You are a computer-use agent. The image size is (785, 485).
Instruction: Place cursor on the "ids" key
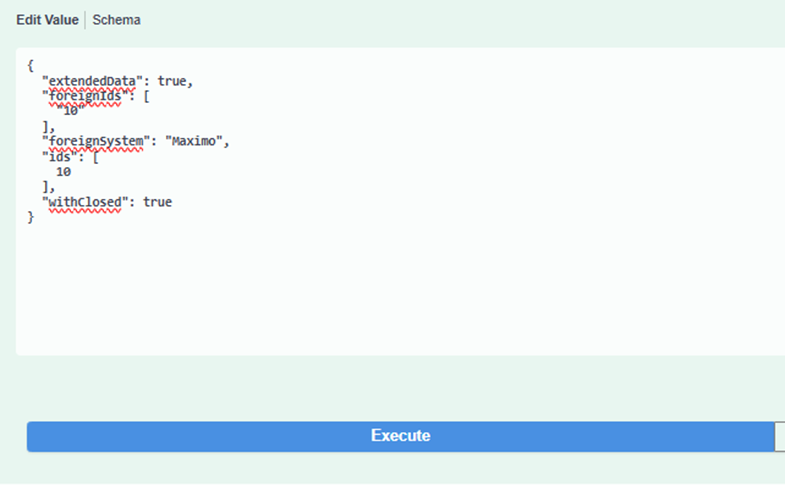(59, 157)
